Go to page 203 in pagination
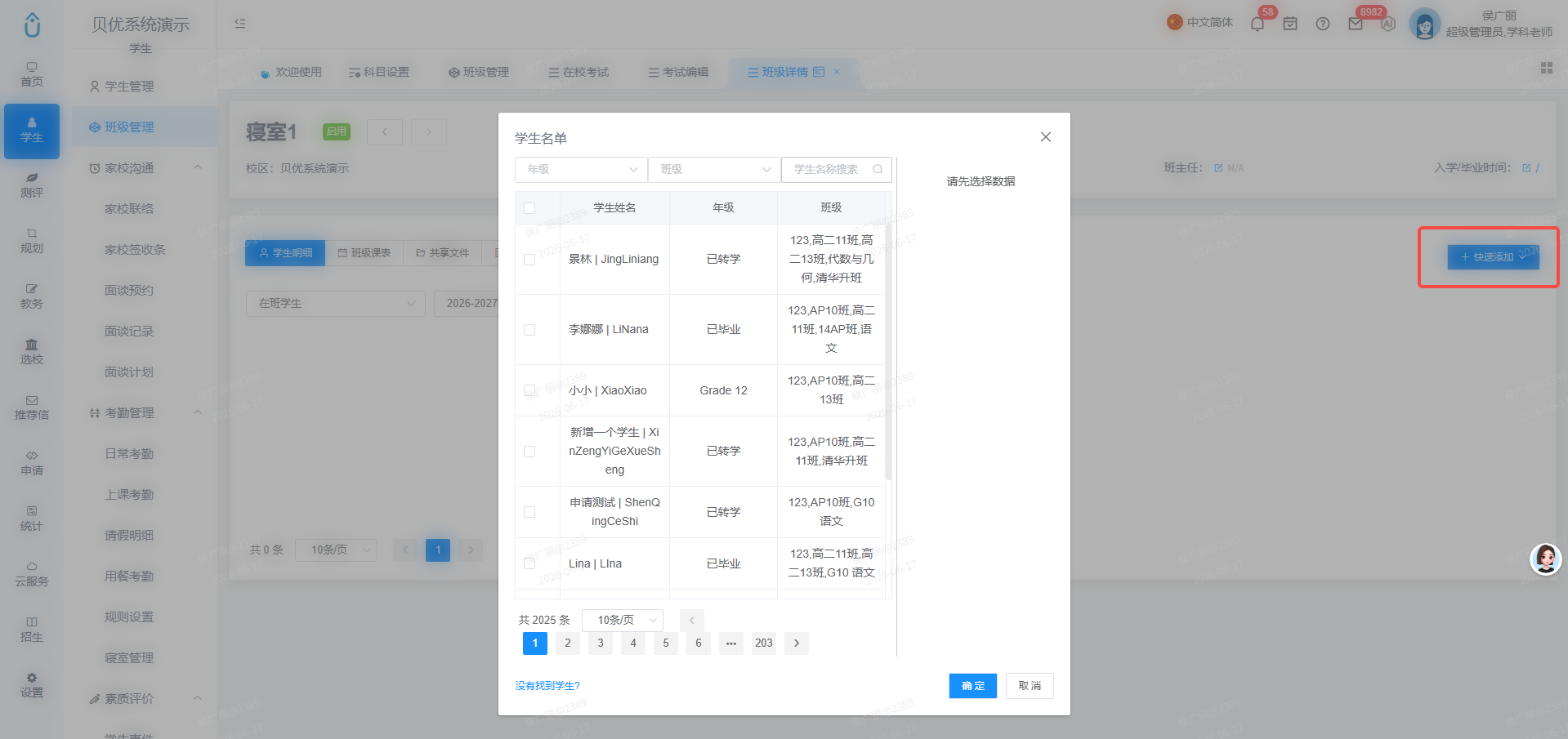 pos(764,643)
